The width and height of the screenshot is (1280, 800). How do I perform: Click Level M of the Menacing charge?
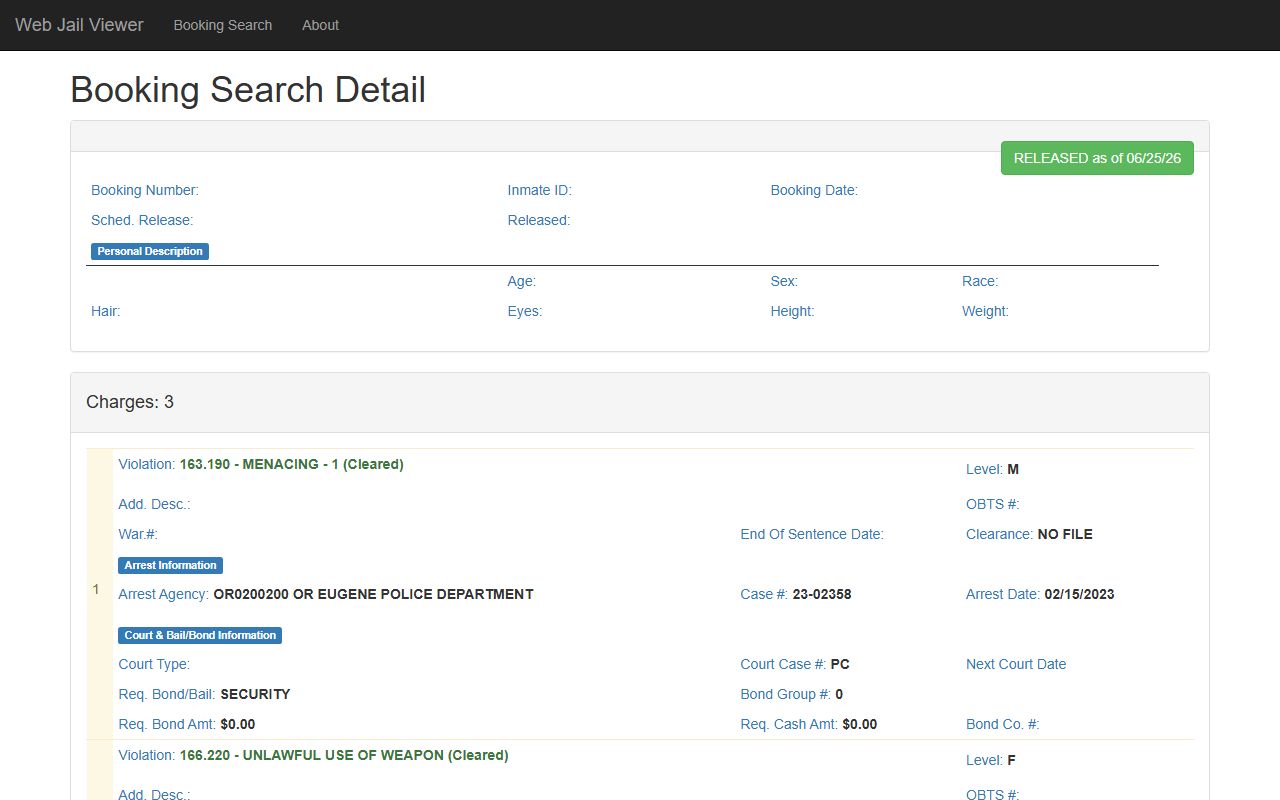(x=1013, y=469)
